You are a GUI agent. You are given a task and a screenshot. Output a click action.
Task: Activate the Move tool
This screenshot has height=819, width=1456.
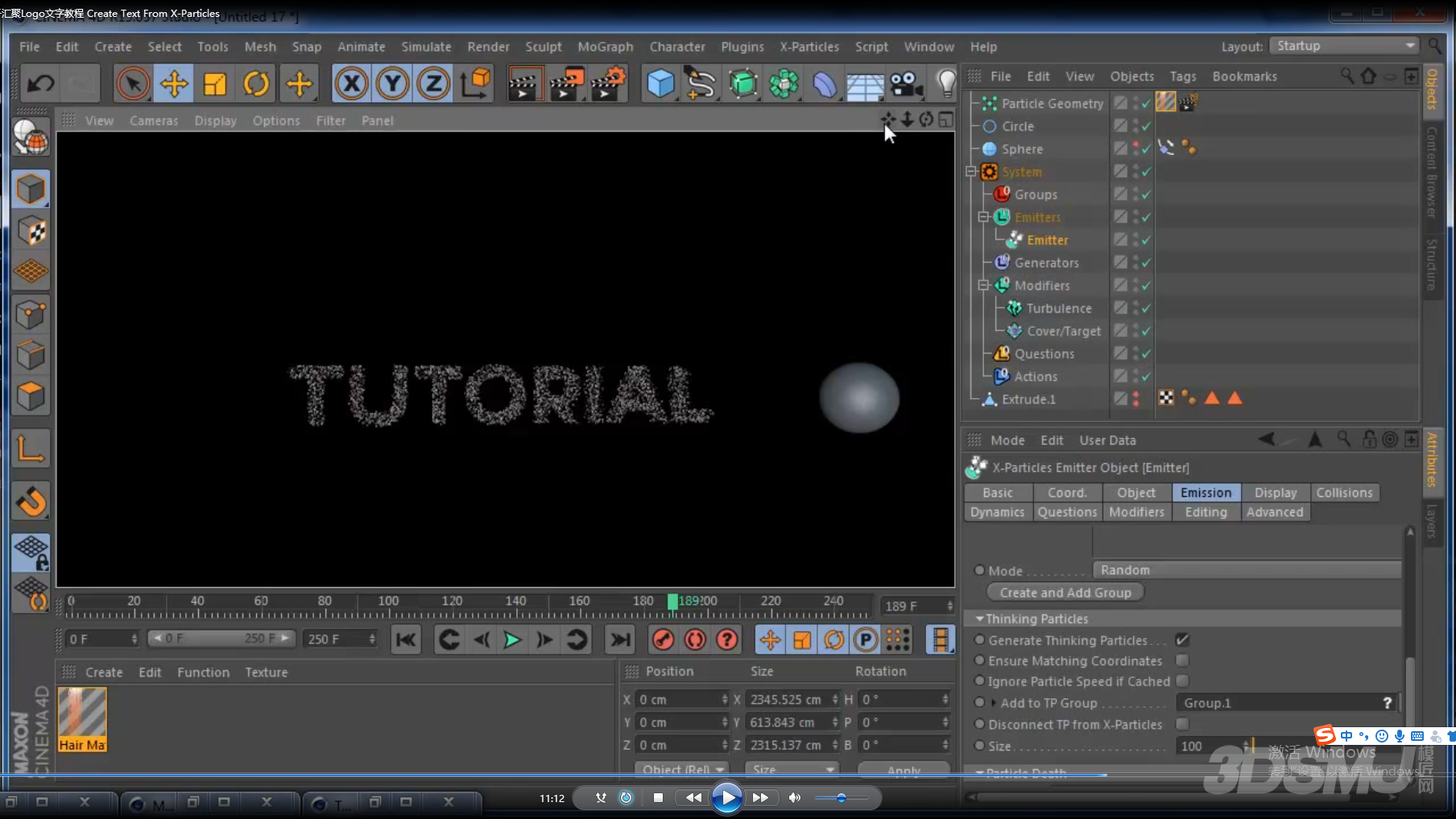coord(174,83)
